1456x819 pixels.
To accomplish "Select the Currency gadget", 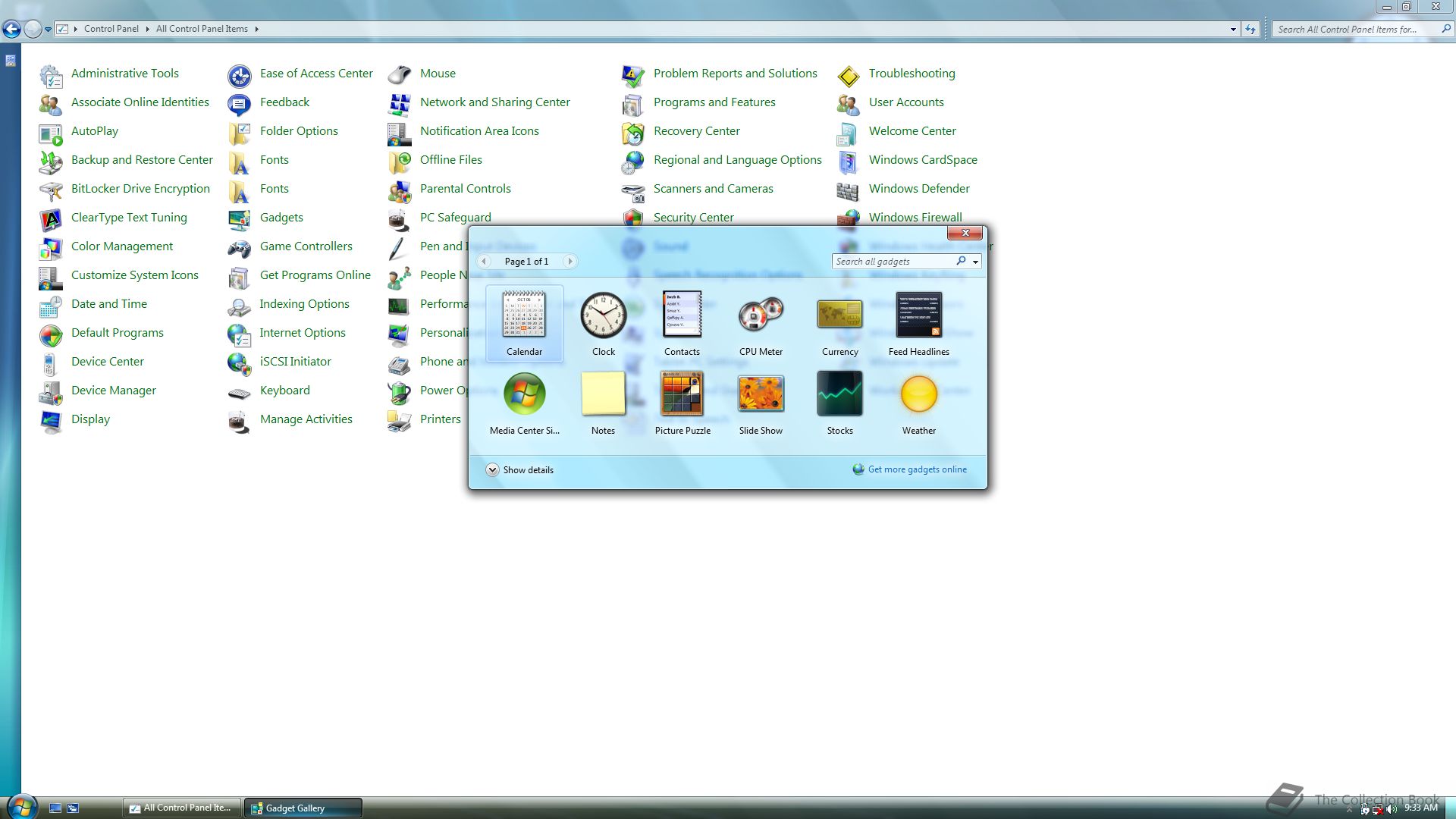I will click(x=839, y=324).
